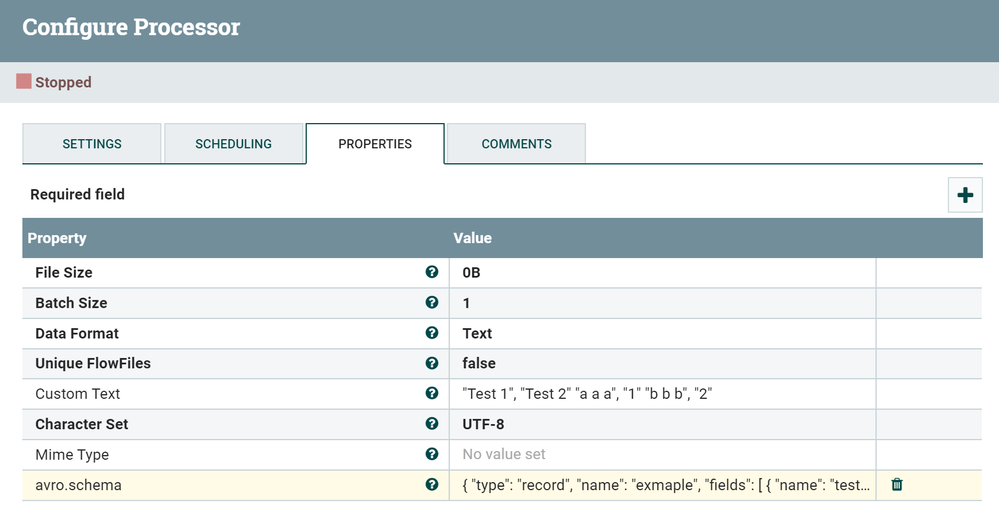Open help icon for Custom Text
999x515 pixels.
431,393
